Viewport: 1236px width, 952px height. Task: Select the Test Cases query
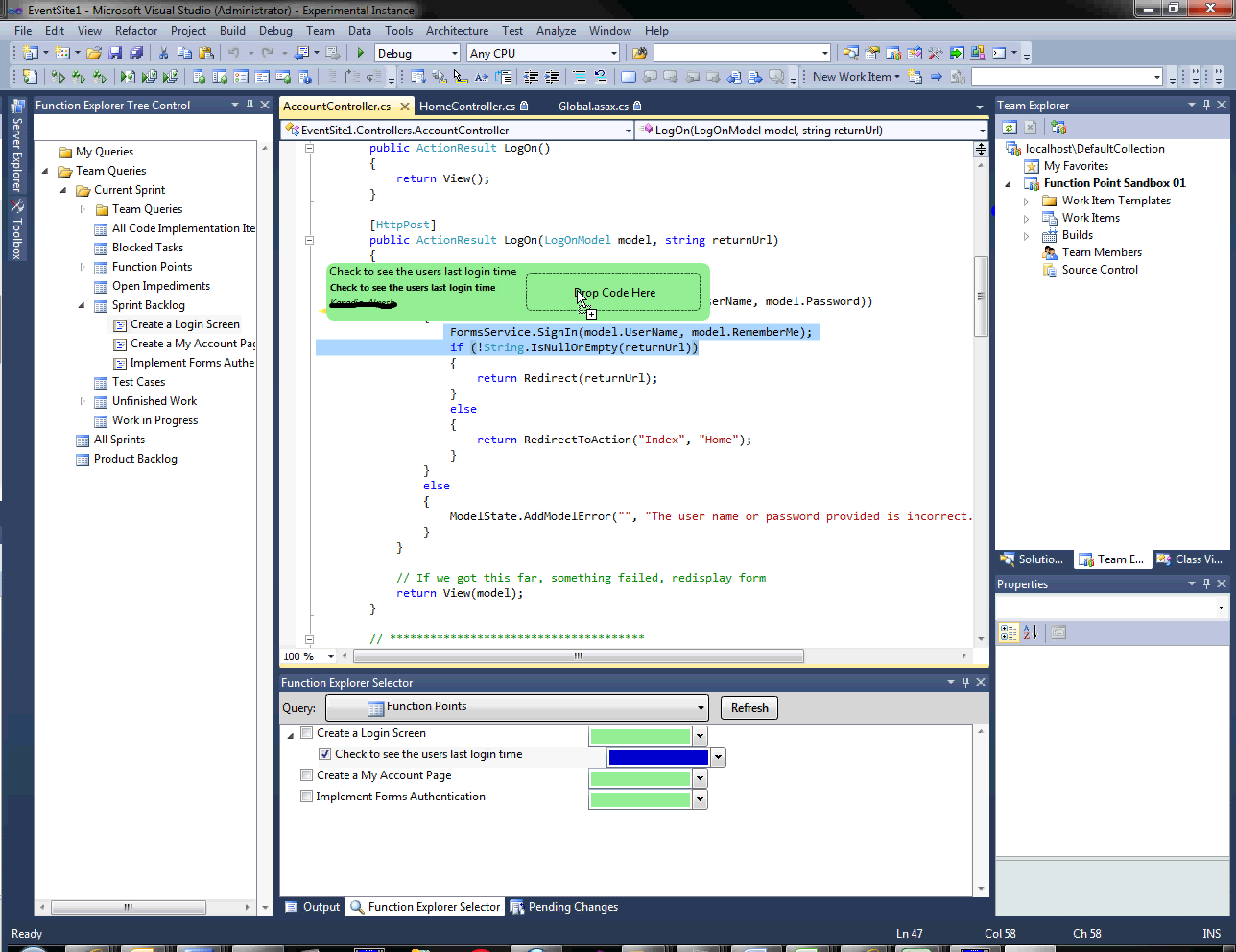pyautogui.click(x=138, y=382)
